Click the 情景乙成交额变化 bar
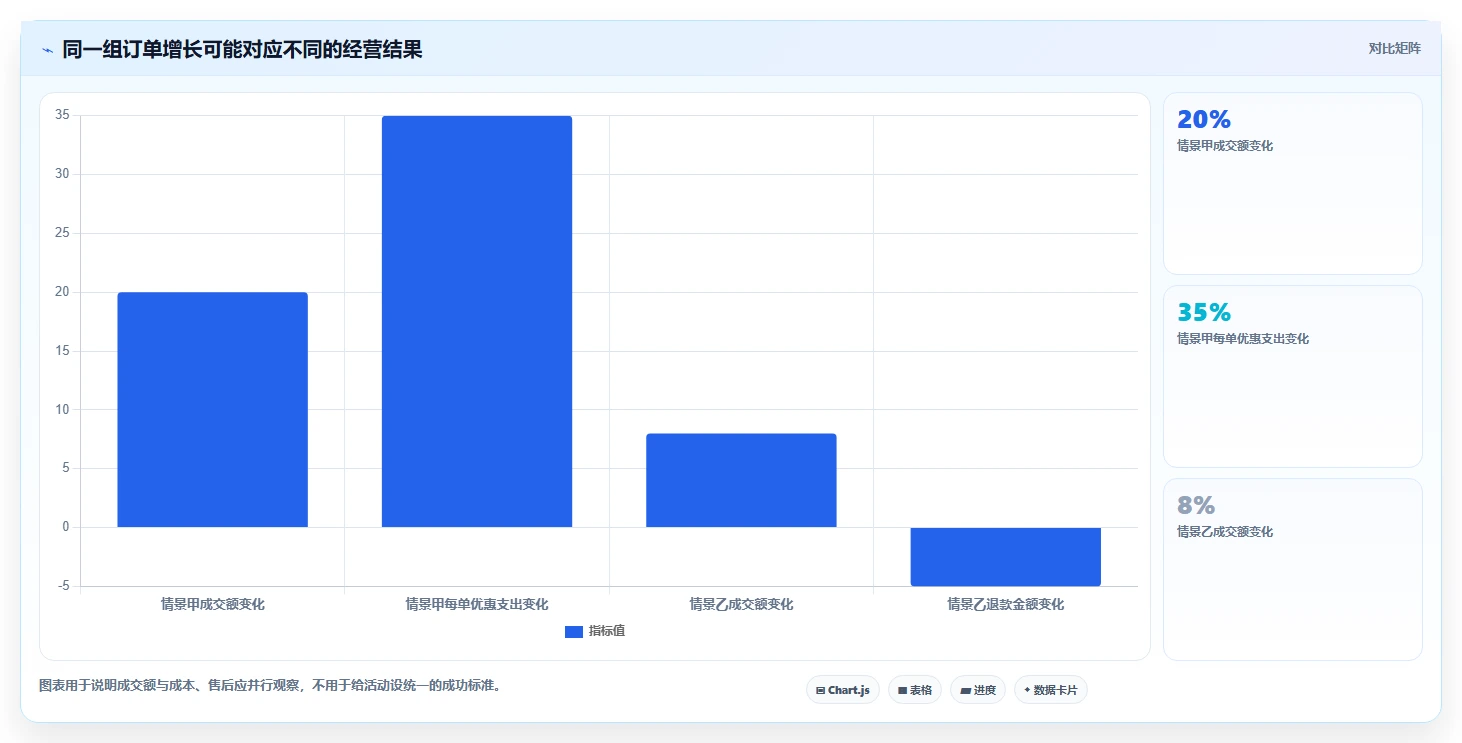Image resolution: width=1462 pixels, height=743 pixels. pyautogui.click(x=741, y=480)
